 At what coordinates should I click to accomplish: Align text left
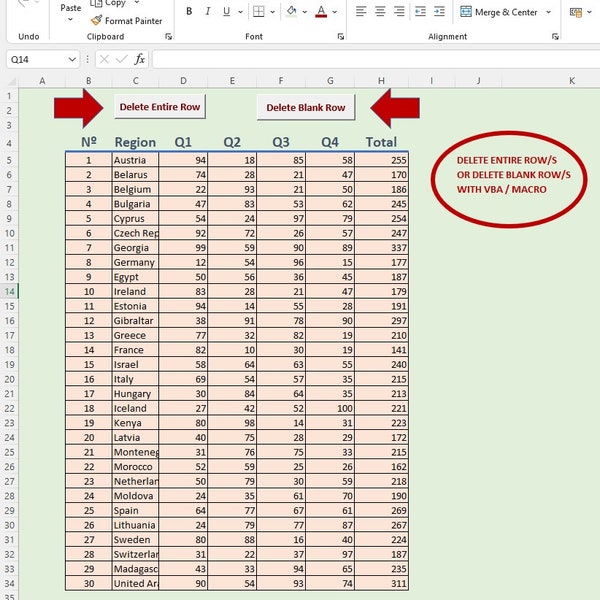(361, 12)
